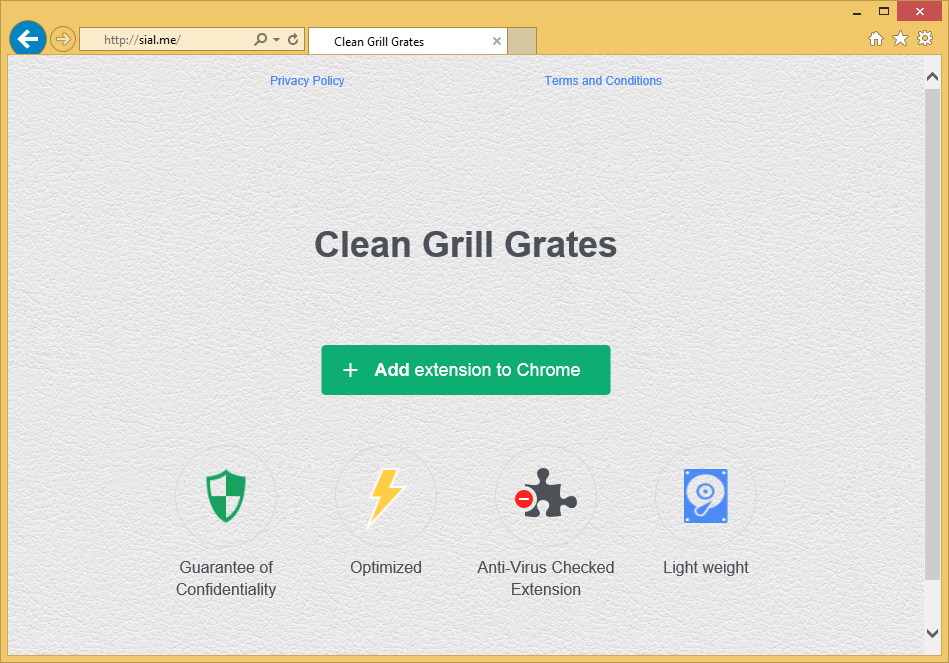Open the address bar dropdown arrow
Image resolution: width=949 pixels, height=663 pixels.
(277, 40)
